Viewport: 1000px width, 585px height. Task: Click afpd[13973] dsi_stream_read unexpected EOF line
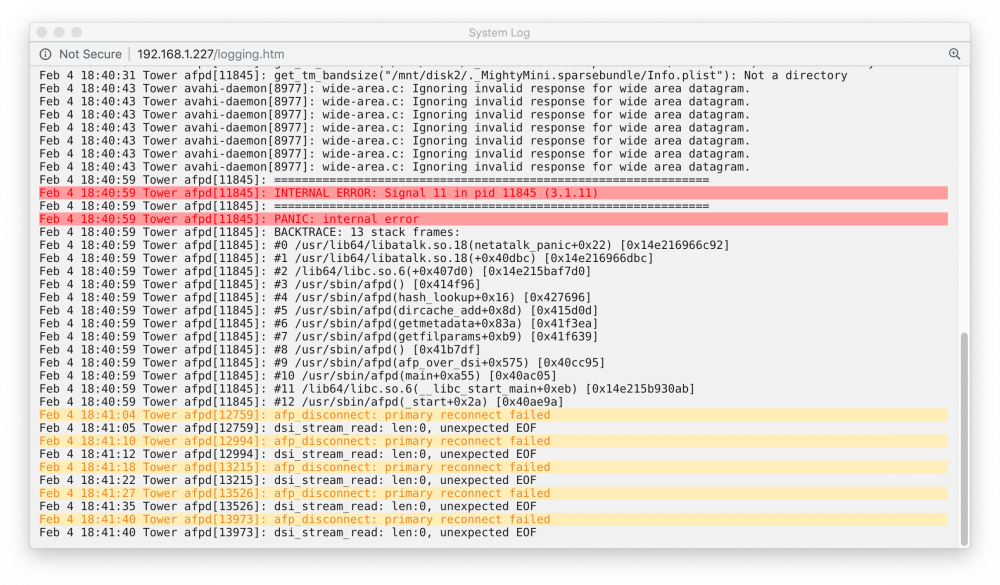click(x=288, y=533)
